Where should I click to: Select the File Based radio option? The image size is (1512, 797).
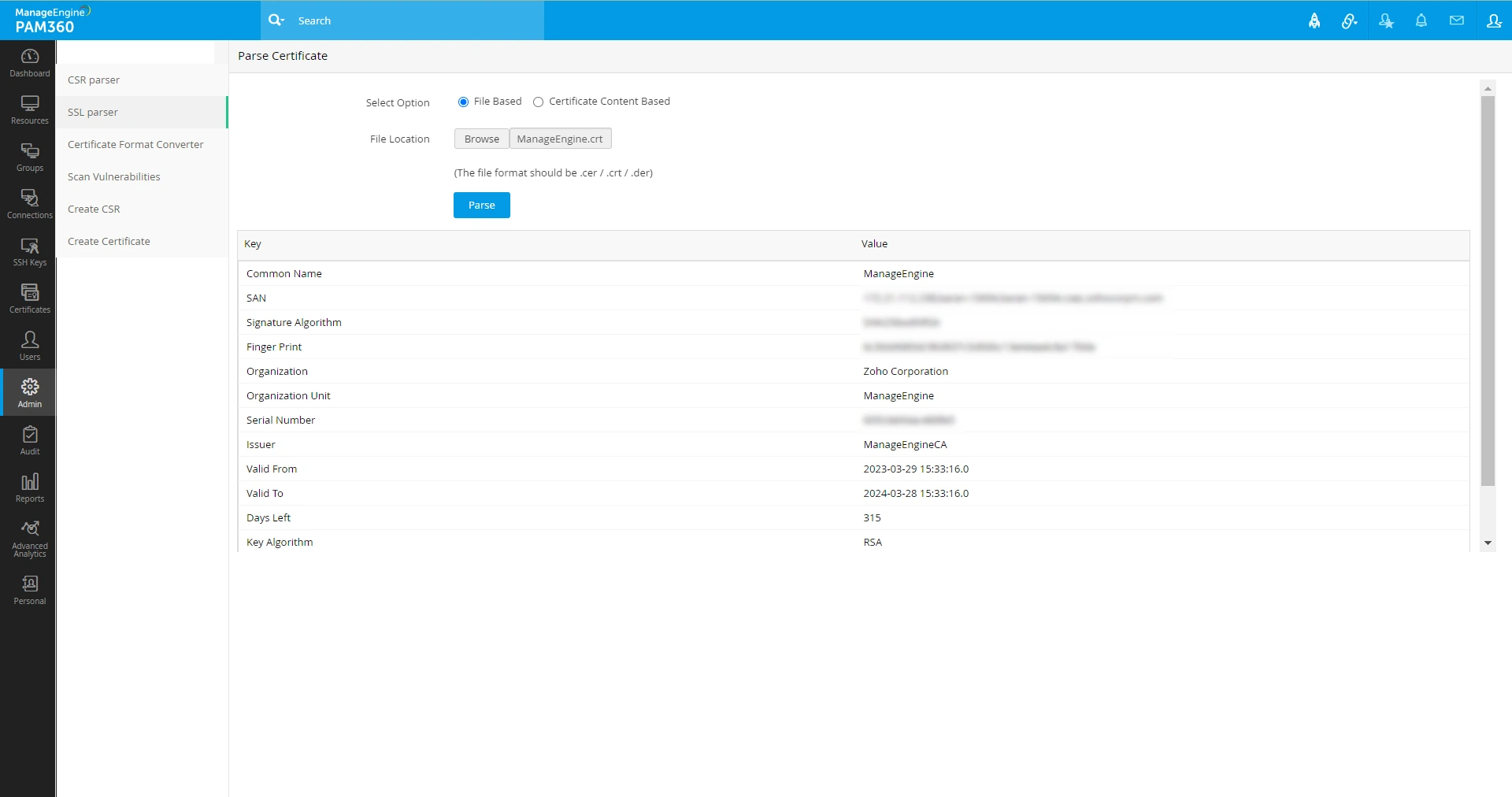463,102
